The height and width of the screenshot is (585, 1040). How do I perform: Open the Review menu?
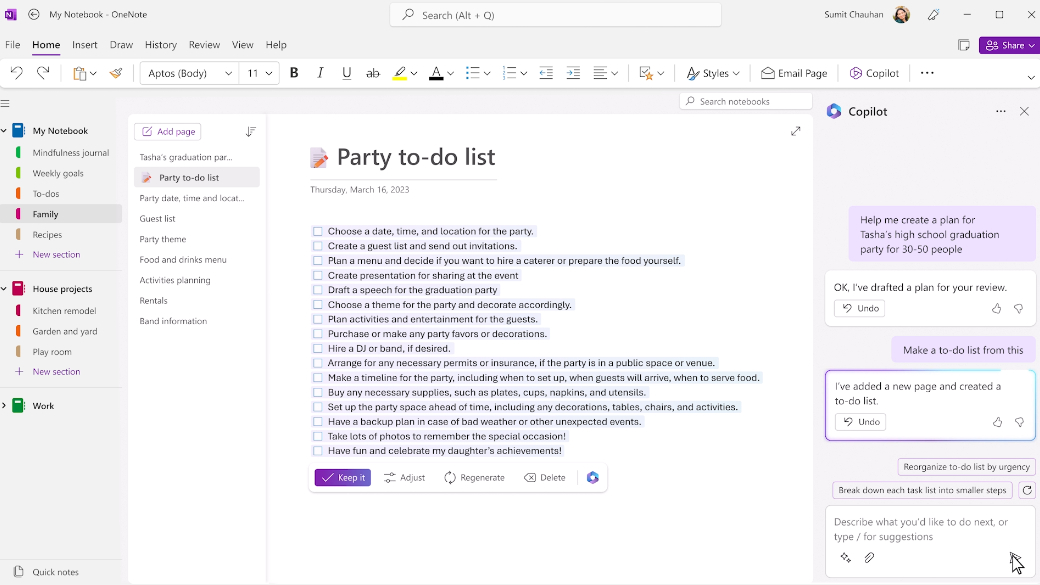pyautogui.click(x=204, y=45)
